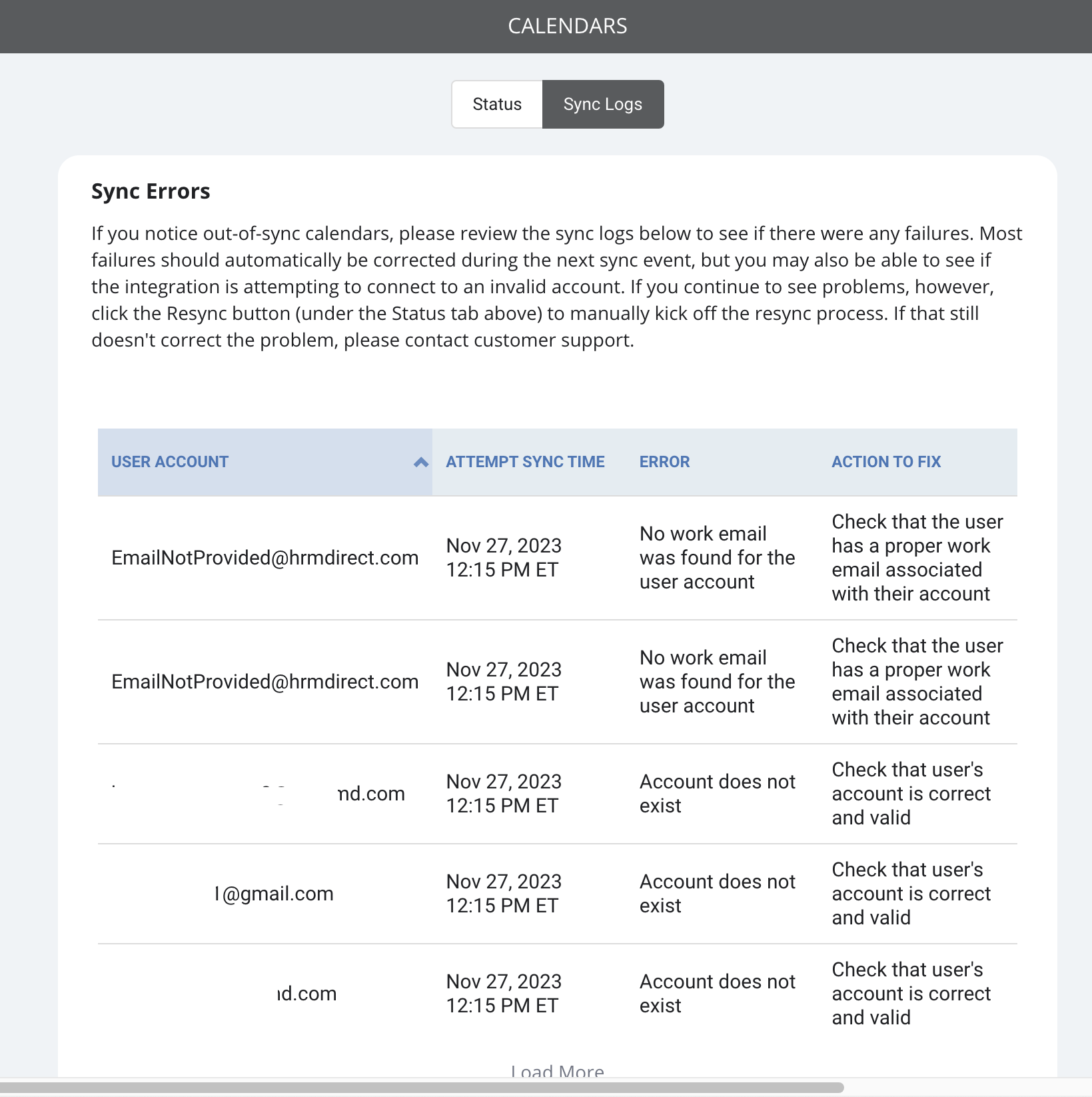Select the Sync Logs tab
Screen dimensions: 1092x1097
coord(603,104)
